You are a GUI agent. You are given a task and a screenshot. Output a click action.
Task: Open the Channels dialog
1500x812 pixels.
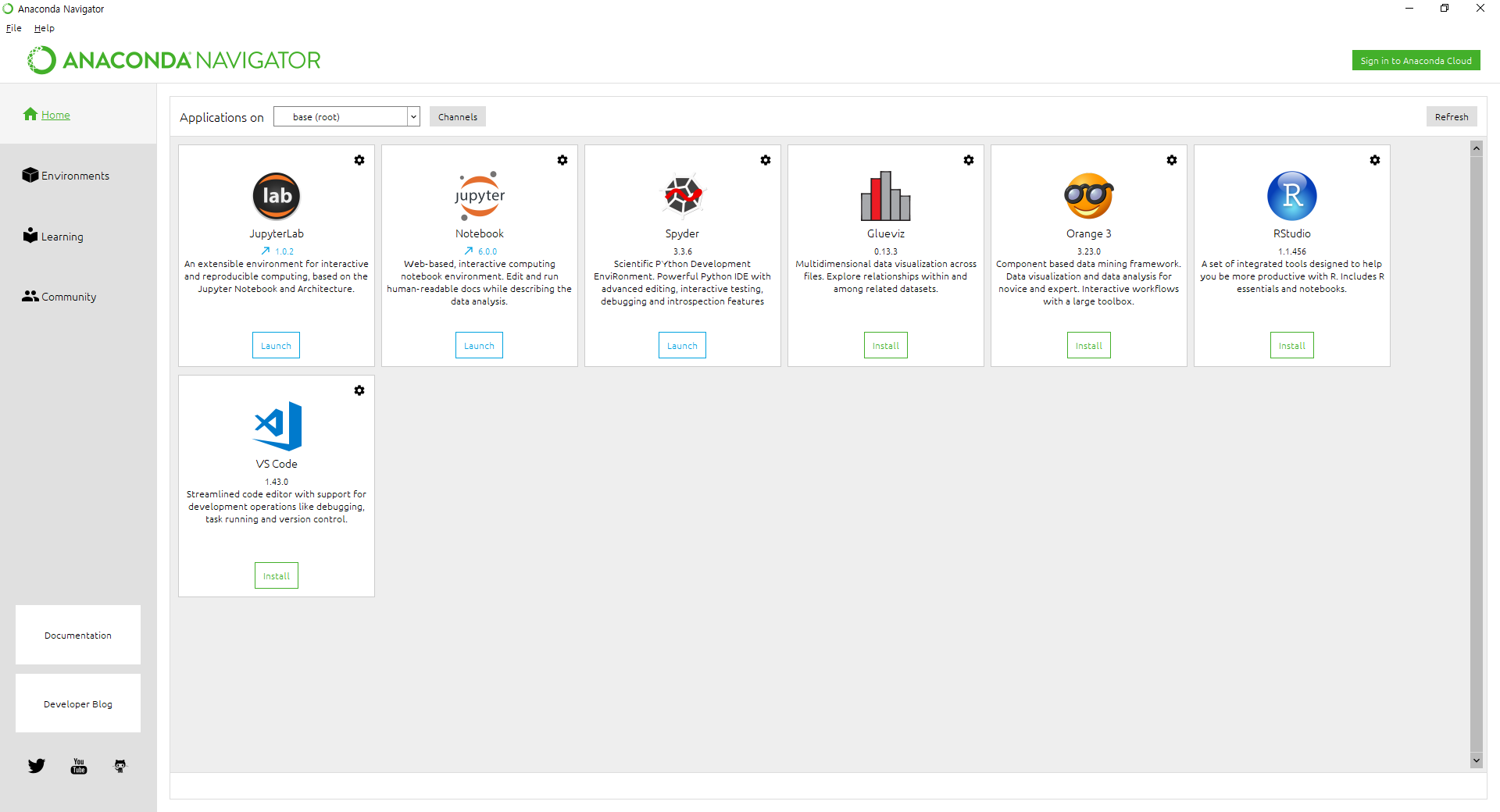[x=458, y=117]
